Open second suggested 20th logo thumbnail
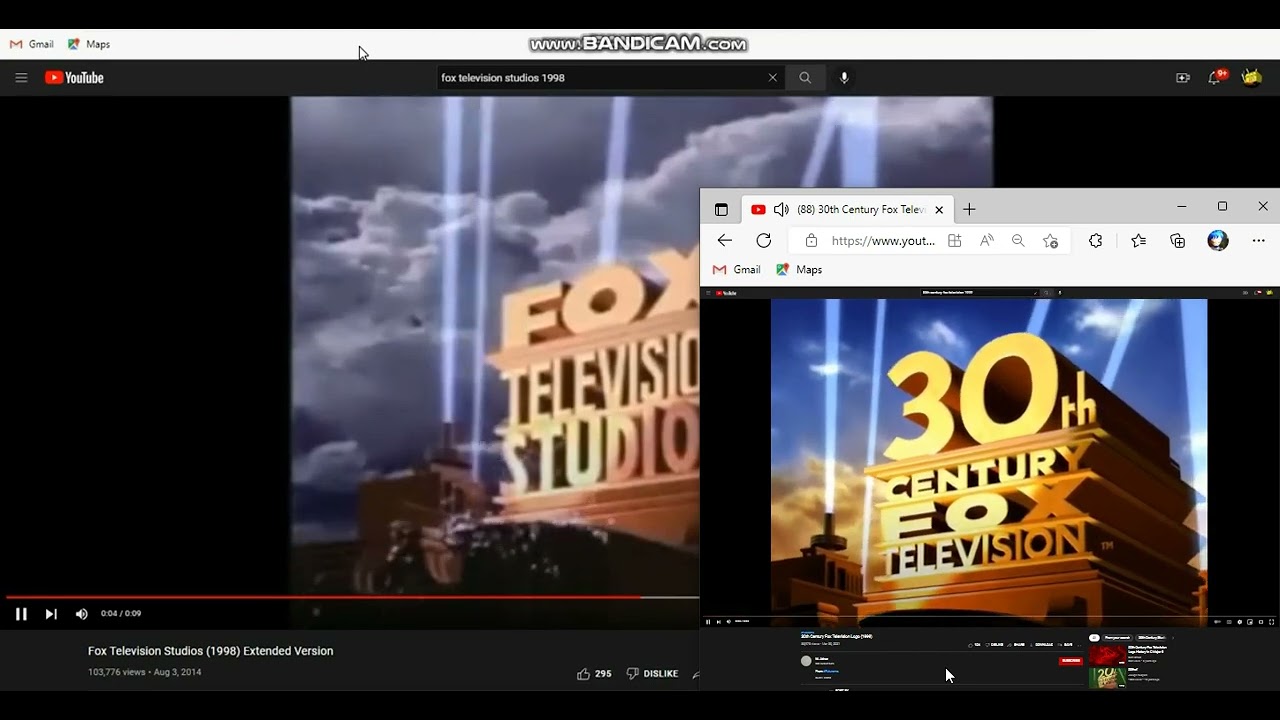The height and width of the screenshot is (720, 1280). 1107,678
